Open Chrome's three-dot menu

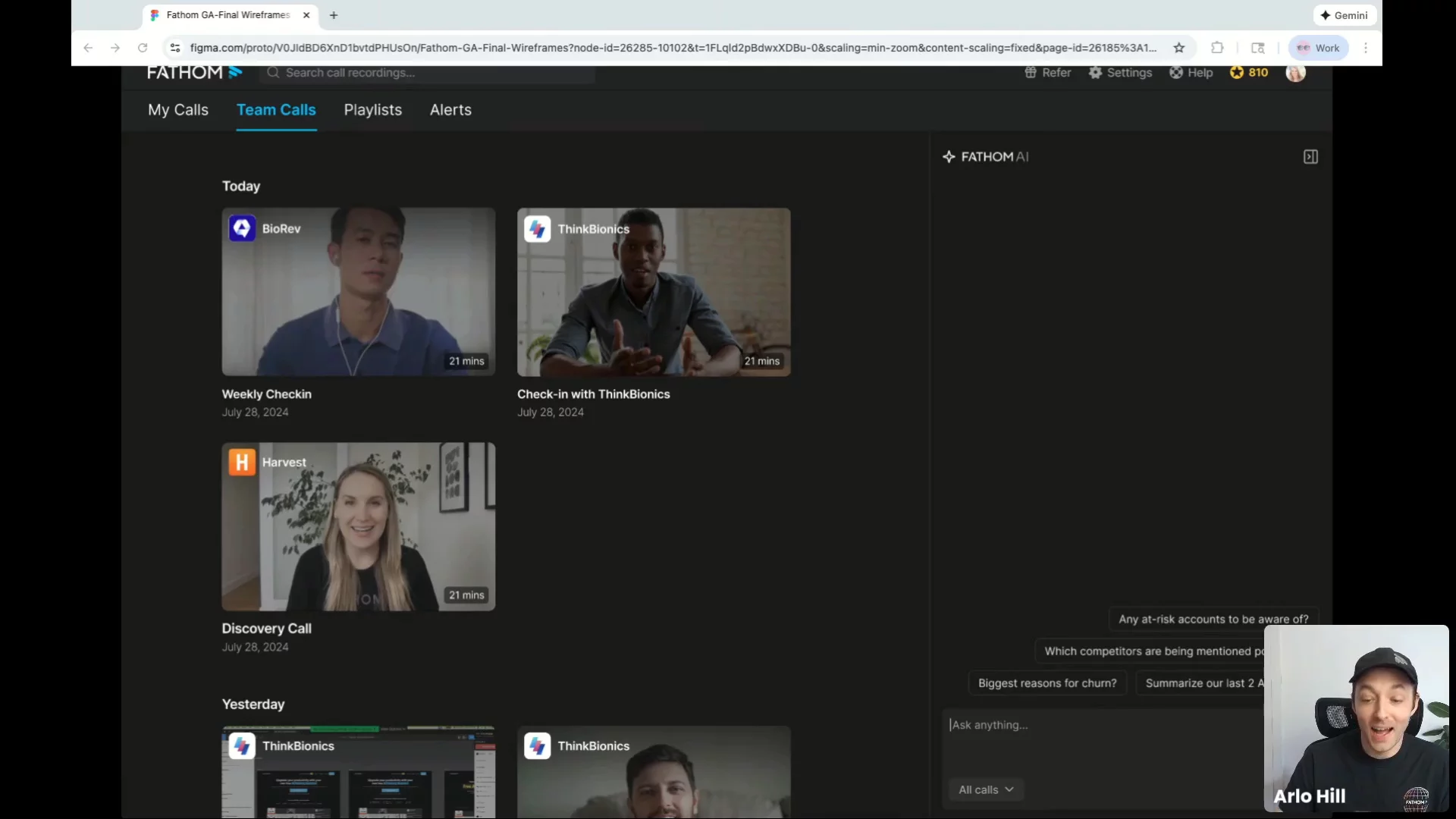coord(1366,48)
